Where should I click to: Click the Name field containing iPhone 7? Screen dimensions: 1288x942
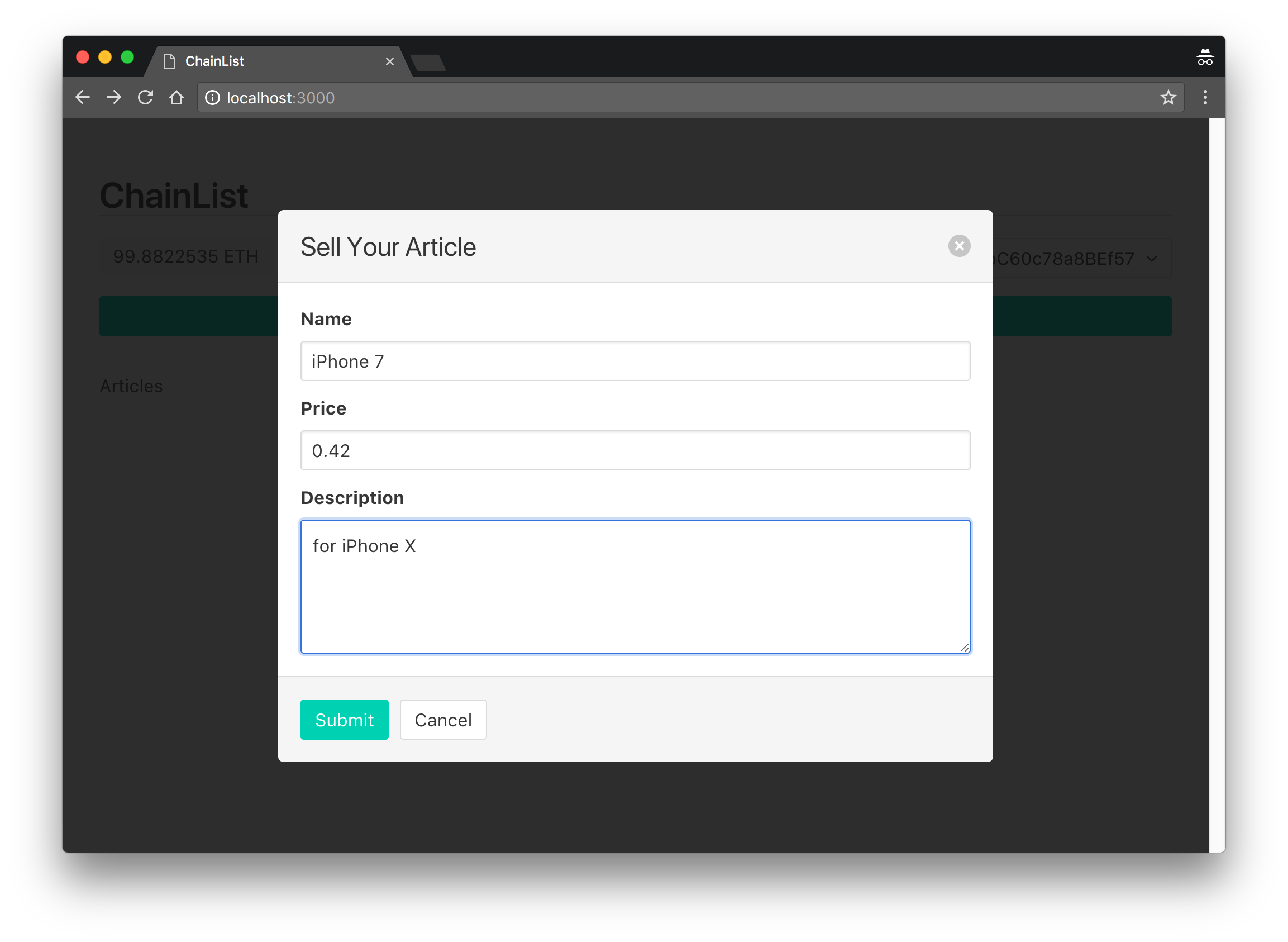point(635,361)
